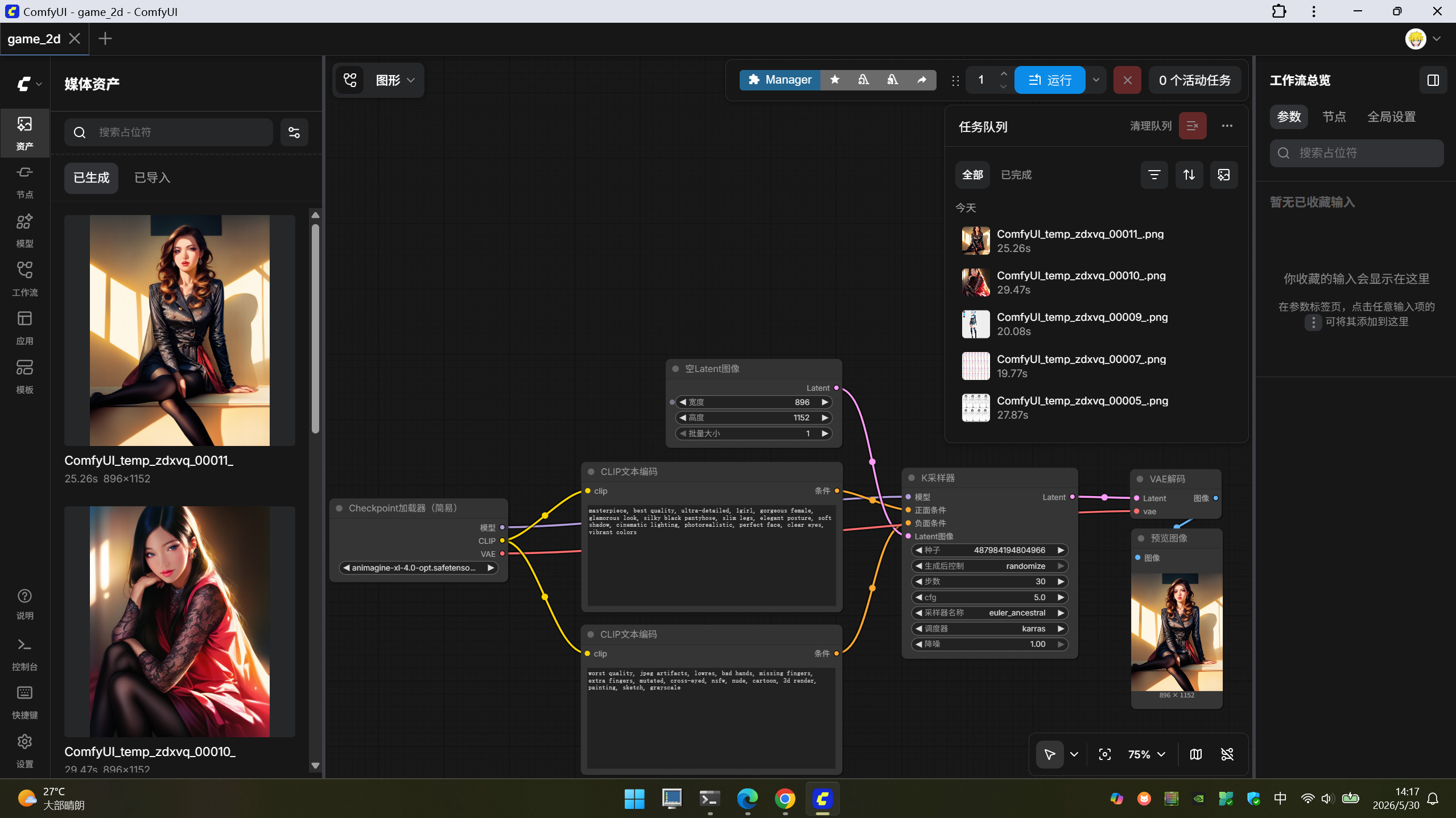Expand the 75% zoom level dropdown

[x=1146, y=754]
